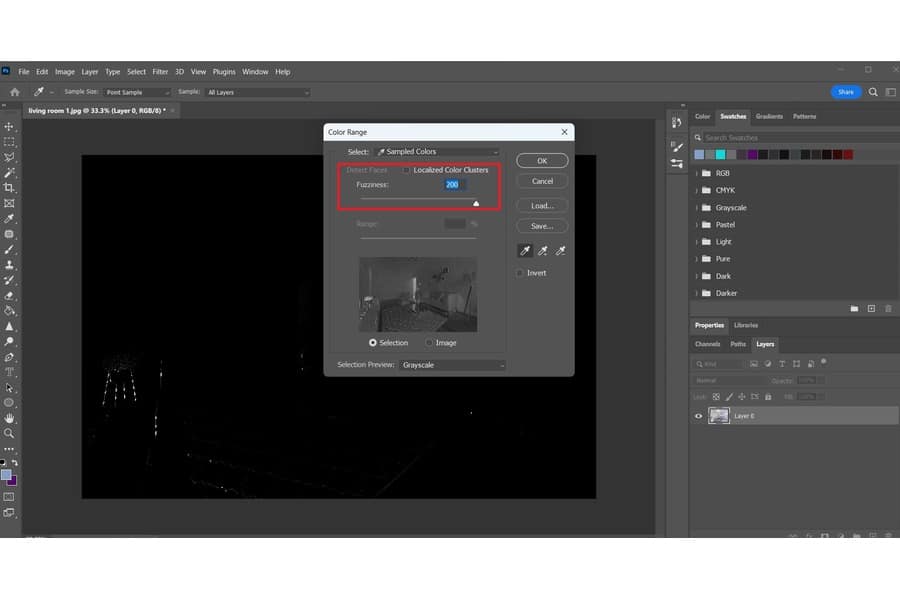Click the Save... button
This screenshot has width=900, height=600.
pos(542,226)
